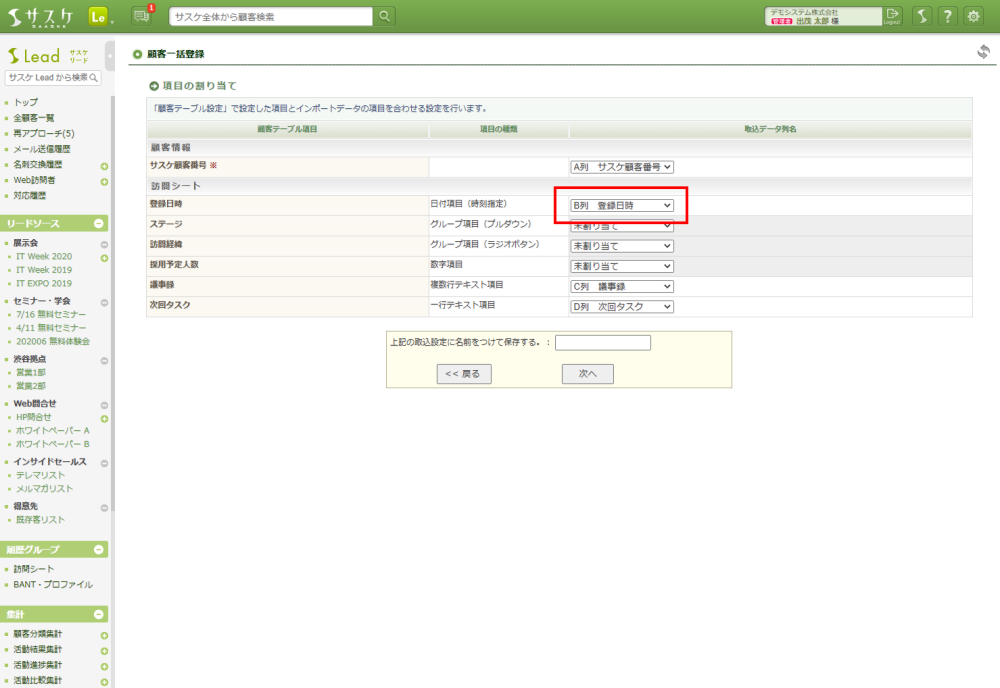Open the Le product switcher menu

100,17
